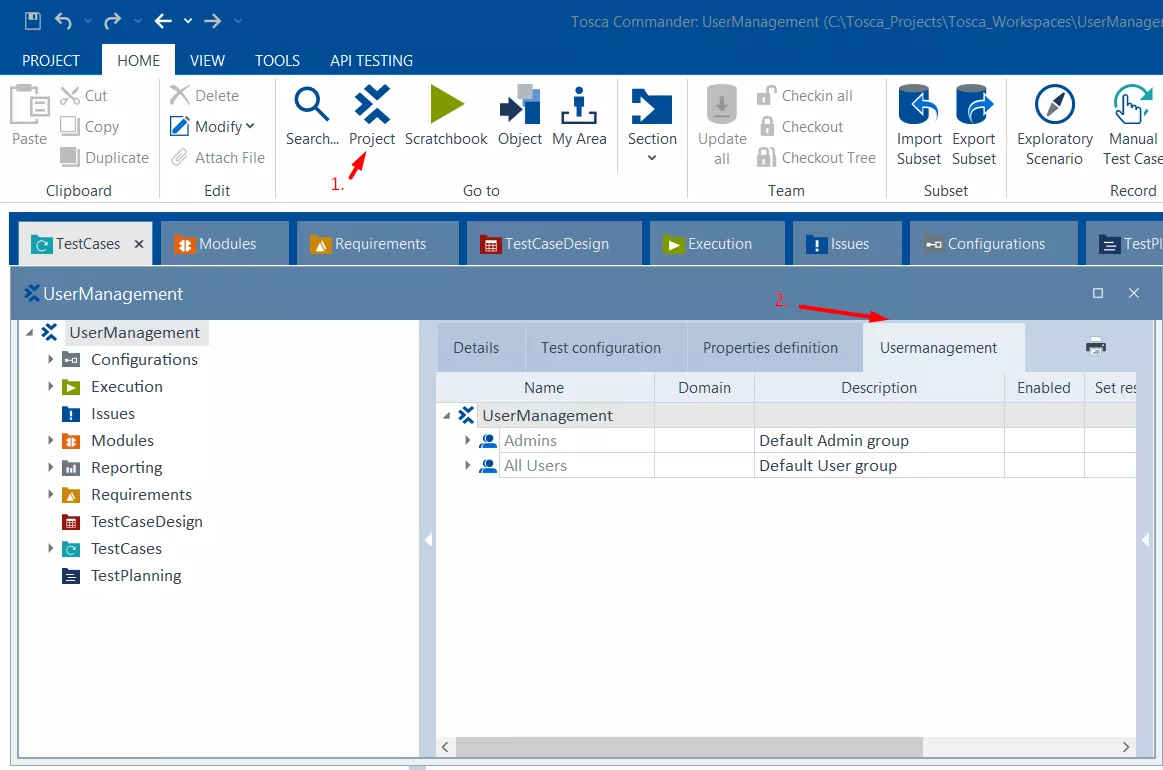Image resolution: width=1163 pixels, height=770 pixels.
Task: Open the Modify dropdown menu
Action: 212,127
